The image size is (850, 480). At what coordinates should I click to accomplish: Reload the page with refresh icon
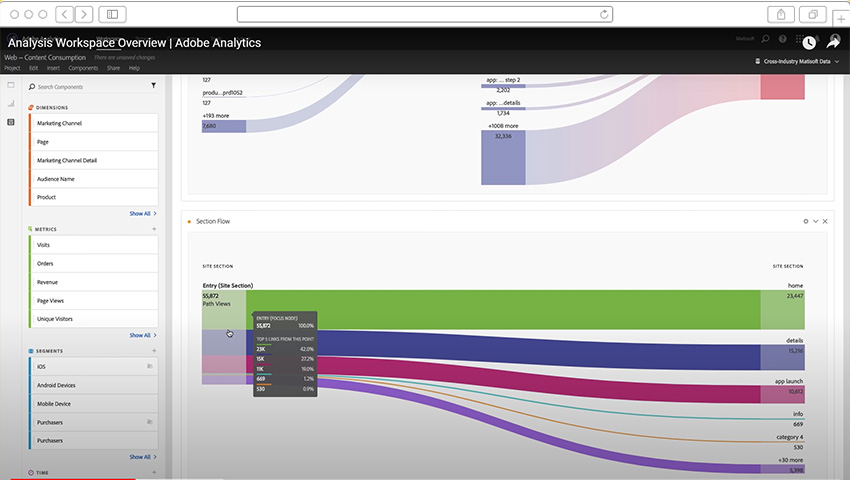point(604,15)
